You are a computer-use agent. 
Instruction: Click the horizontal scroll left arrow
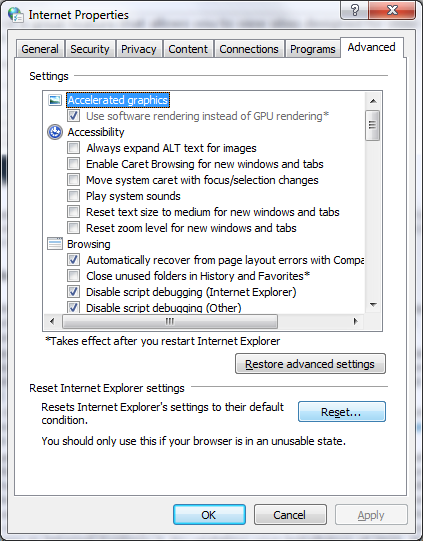tap(52, 322)
